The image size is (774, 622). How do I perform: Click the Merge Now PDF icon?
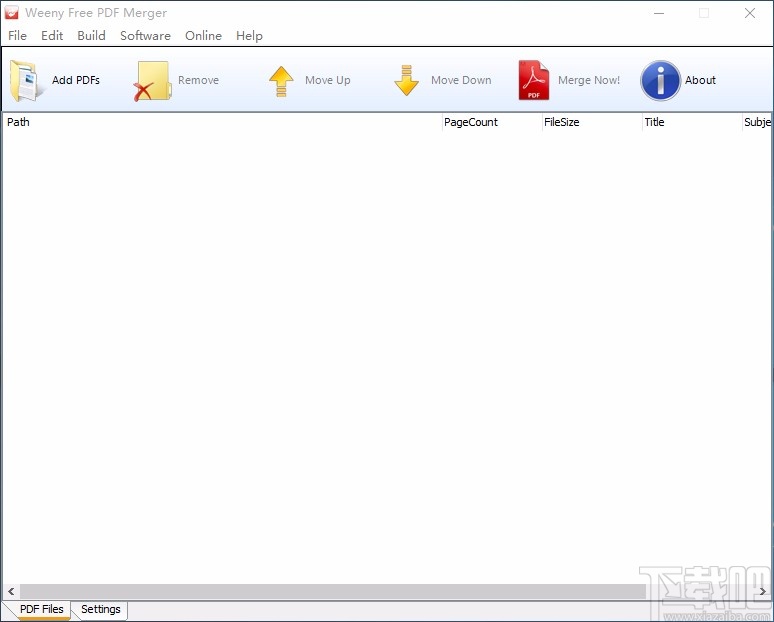pos(534,80)
